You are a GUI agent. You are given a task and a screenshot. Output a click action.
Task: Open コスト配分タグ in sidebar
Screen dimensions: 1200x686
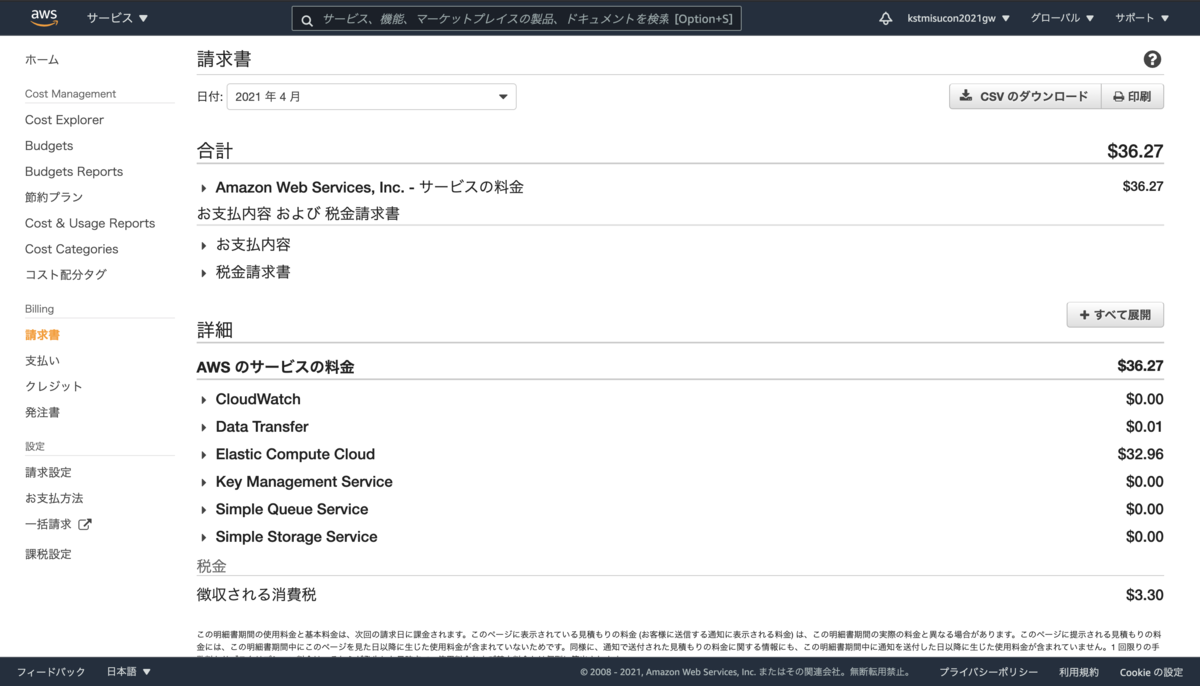[x=66, y=275]
